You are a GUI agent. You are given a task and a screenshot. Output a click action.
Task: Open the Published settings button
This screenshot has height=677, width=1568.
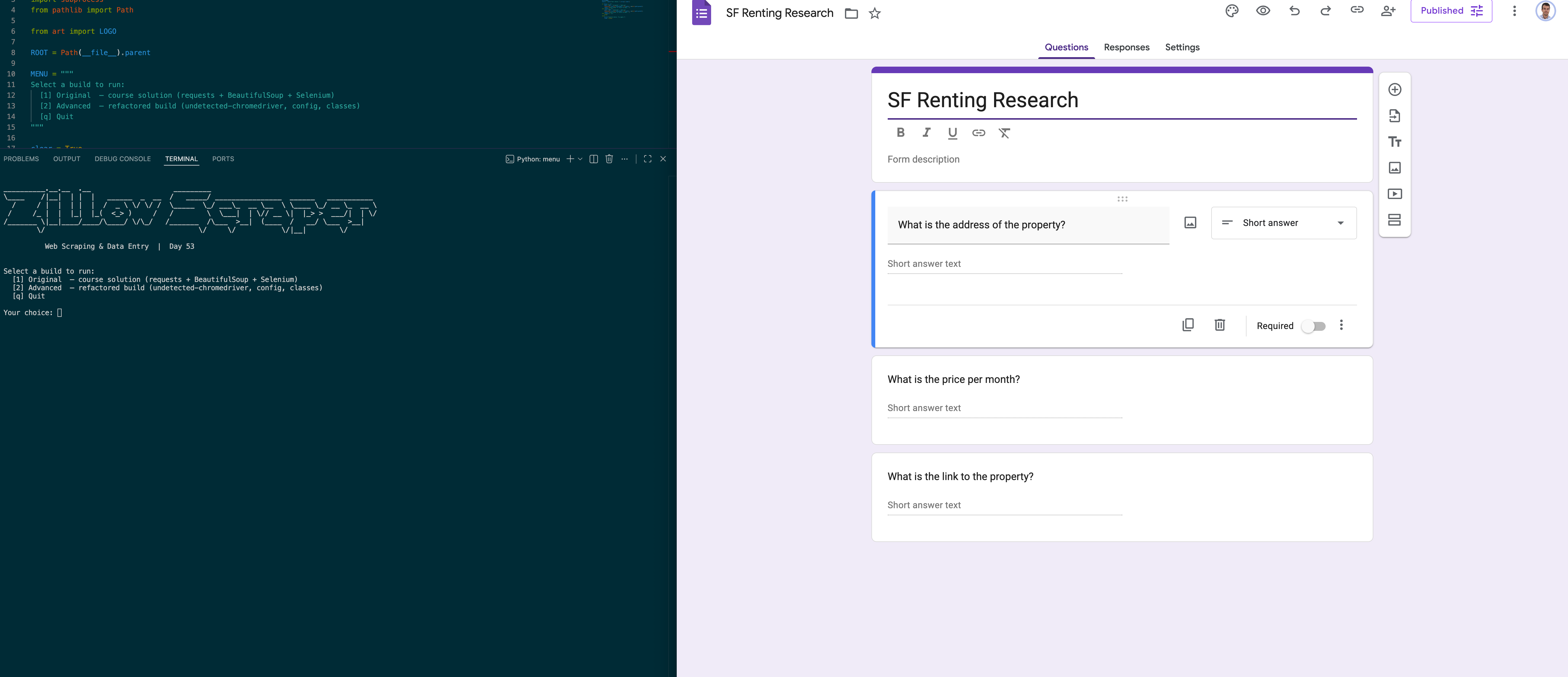1451,11
